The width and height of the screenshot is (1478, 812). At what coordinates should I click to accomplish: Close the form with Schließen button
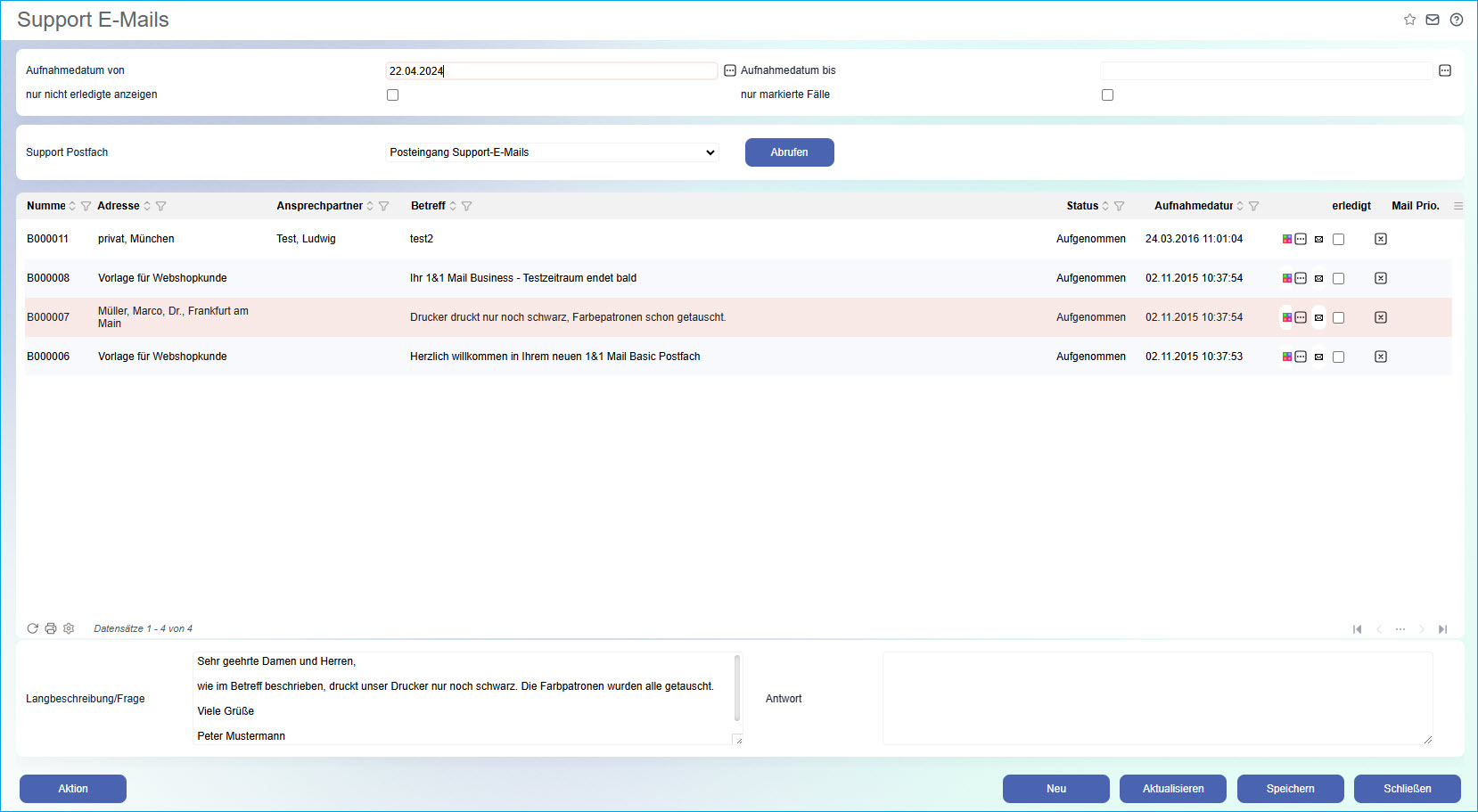(1408, 789)
